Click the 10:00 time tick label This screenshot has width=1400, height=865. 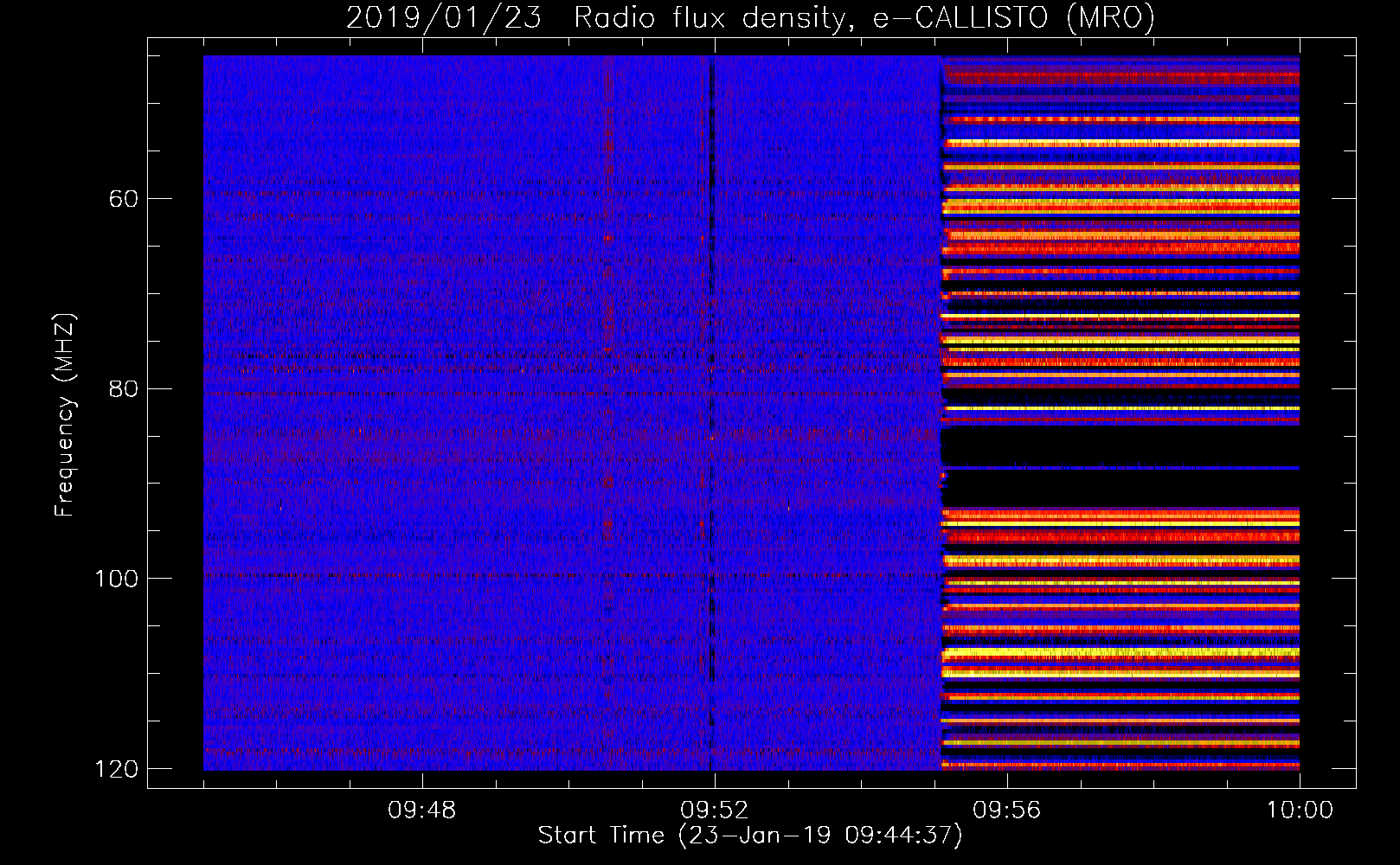click(x=1300, y=811)
